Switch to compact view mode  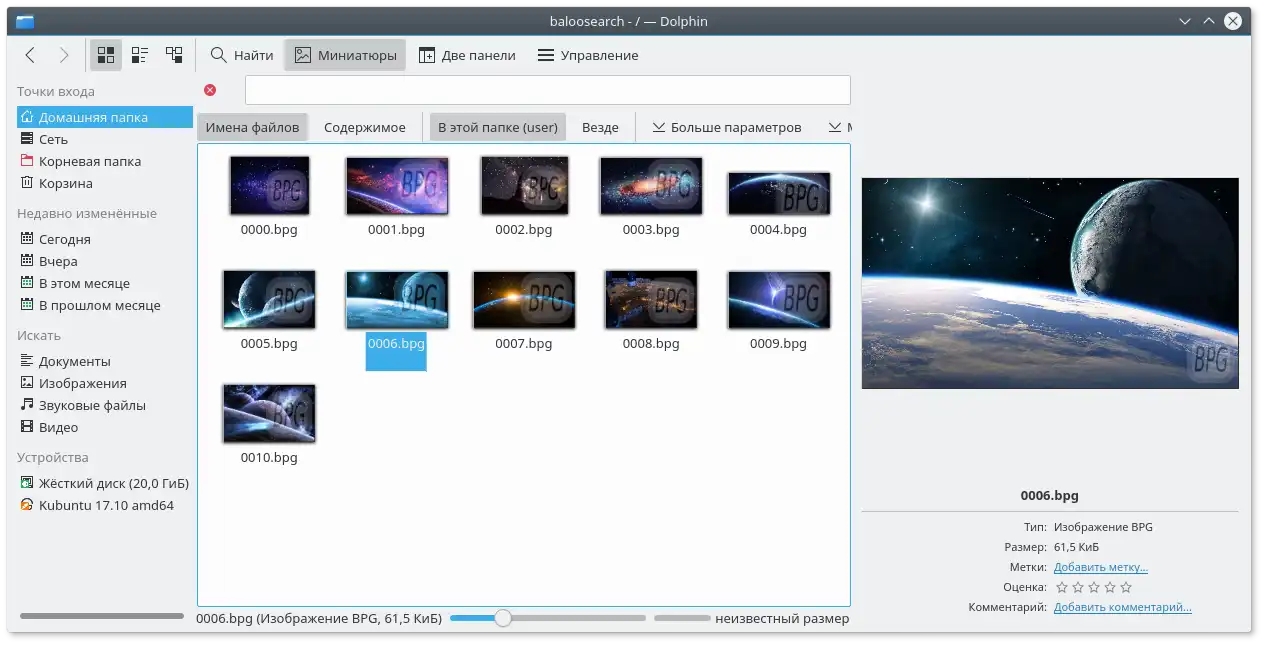[140, 55]
